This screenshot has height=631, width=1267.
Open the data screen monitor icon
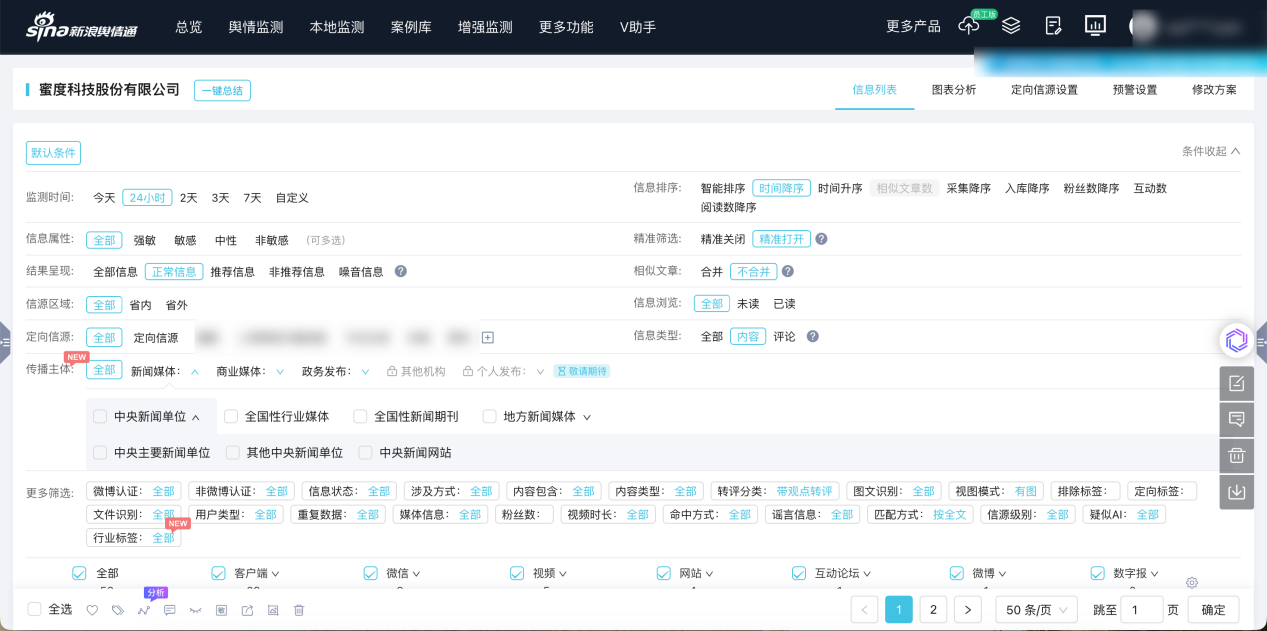tap(1095, 27)
